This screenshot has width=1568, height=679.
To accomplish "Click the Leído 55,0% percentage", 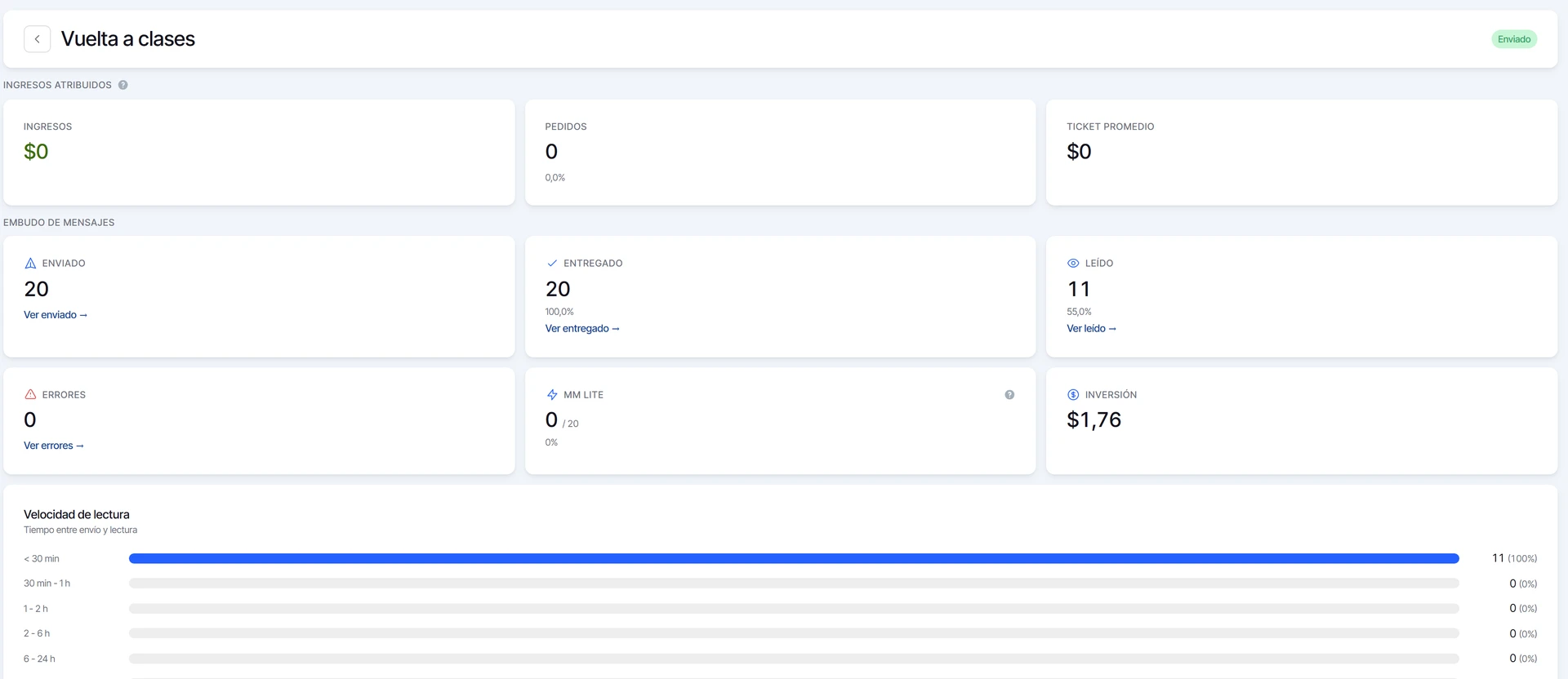I will click(x=1079, y=312).
